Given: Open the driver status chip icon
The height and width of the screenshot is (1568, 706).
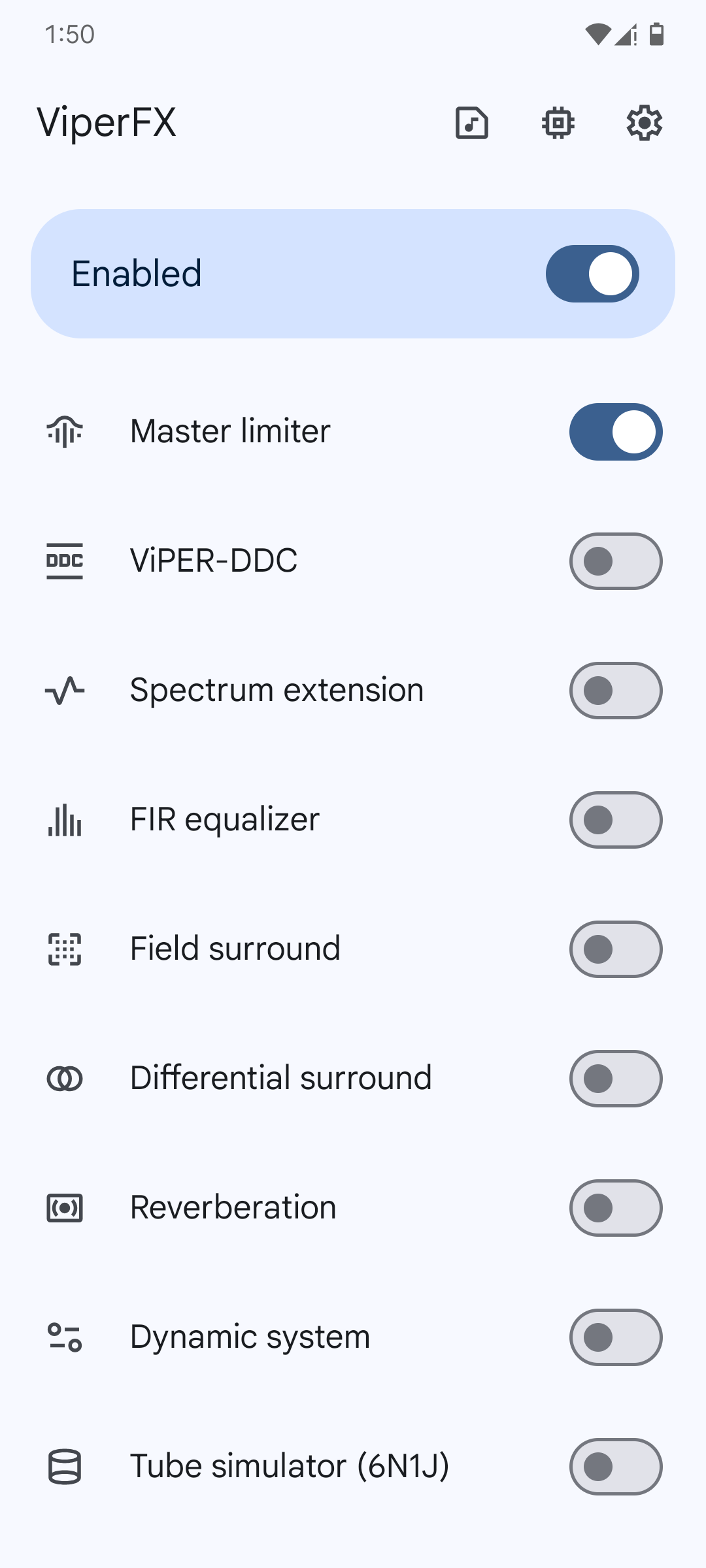Looking at the screenshot, I should [558, 123].
